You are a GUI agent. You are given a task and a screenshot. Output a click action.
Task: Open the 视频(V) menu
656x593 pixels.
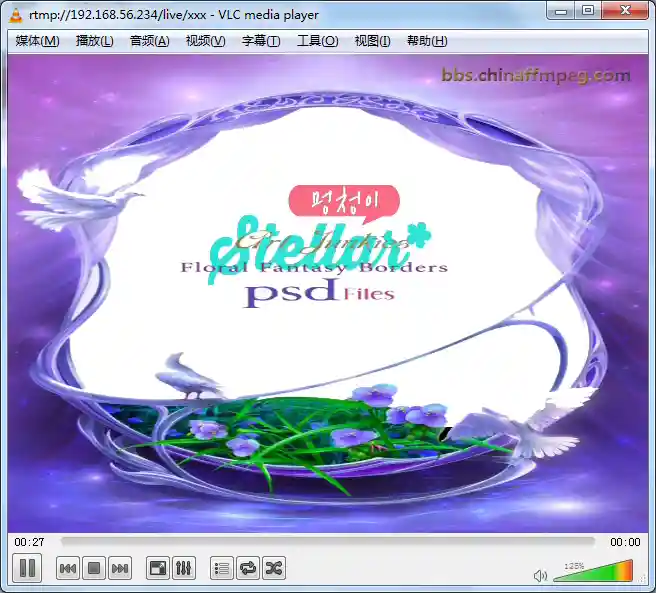(x=205, y=41)
